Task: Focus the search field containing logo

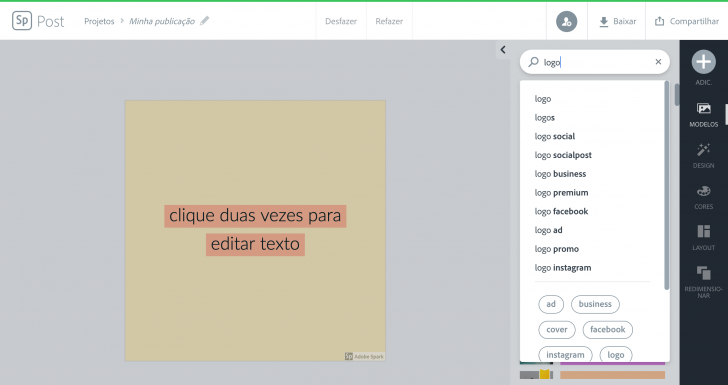Action: [x=595, y=62]
